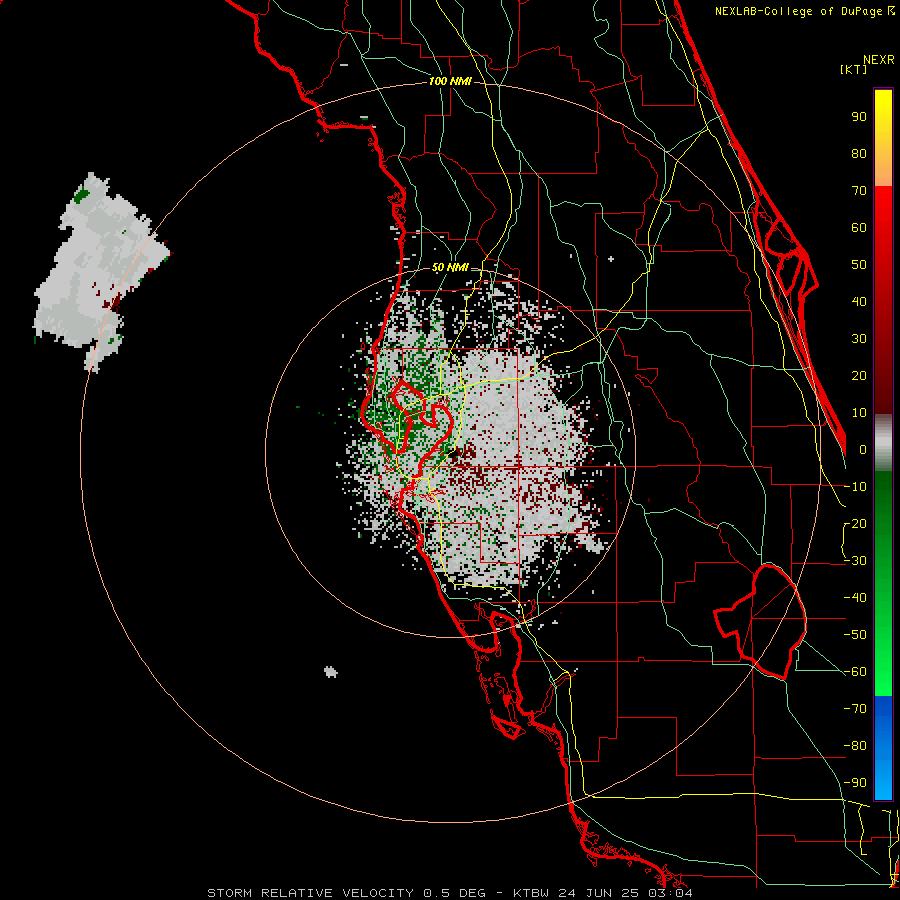The height and width of the screenshot is (900, 900).
Task: Select the 60 value on velocity scale
Action: click(859, 228)
